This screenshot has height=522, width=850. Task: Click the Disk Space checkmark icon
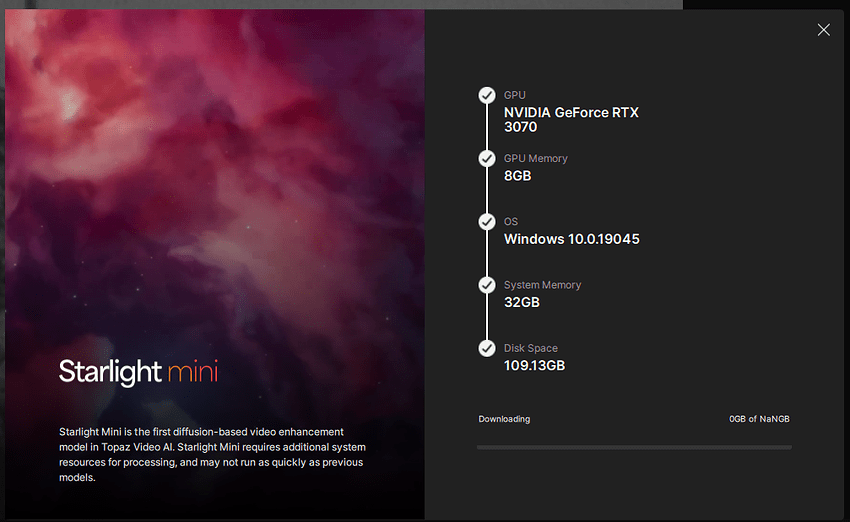487,348
